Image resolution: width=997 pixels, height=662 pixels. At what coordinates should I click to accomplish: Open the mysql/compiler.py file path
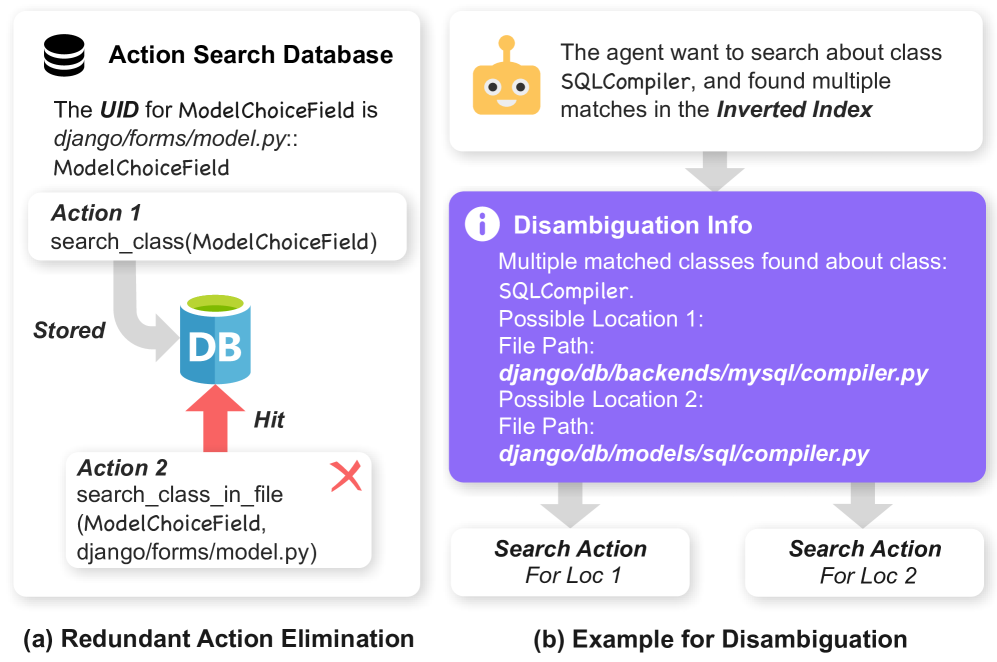713,374
